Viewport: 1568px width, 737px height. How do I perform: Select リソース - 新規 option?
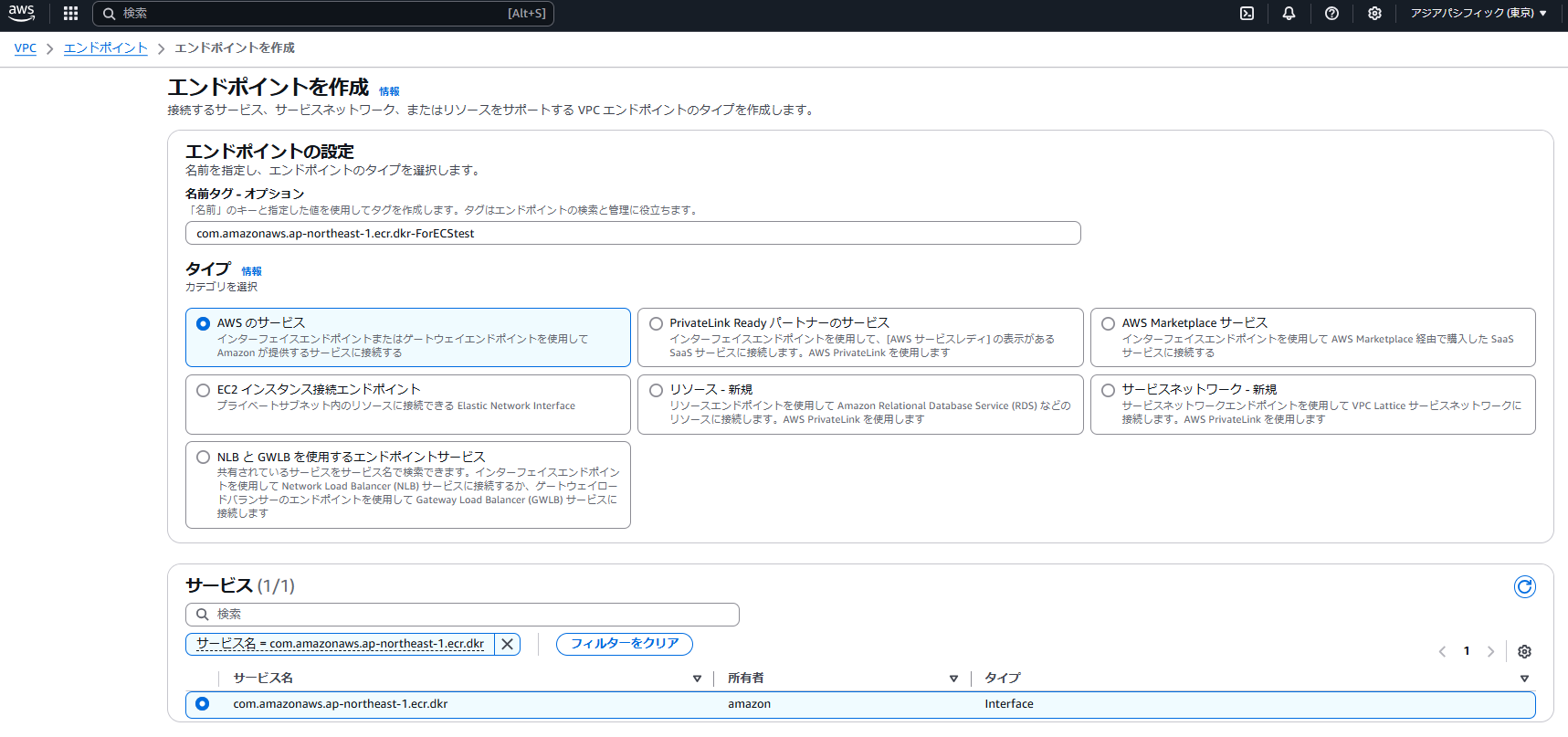click(x=656, y=390)
